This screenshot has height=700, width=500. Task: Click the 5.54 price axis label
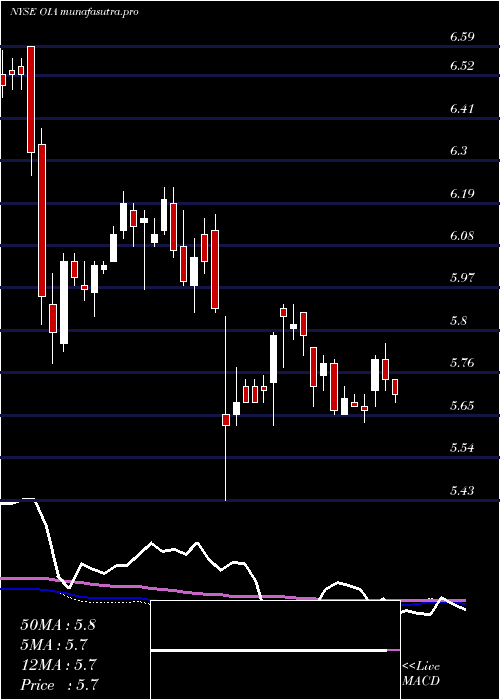[462, 448]
